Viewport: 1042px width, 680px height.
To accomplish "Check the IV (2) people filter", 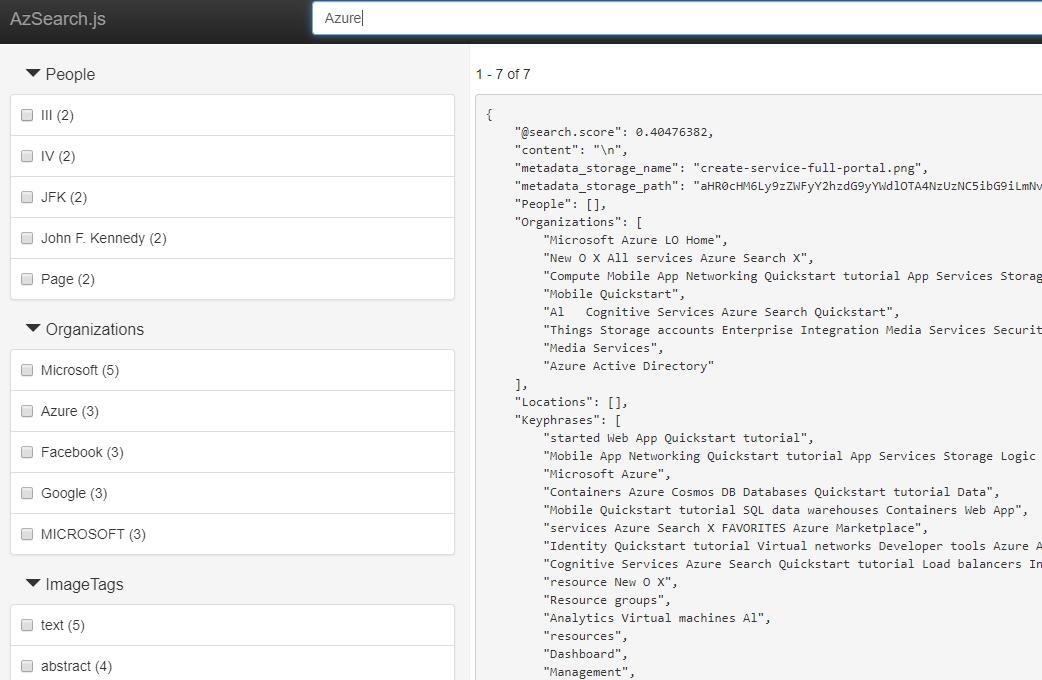I will point(27,156).
